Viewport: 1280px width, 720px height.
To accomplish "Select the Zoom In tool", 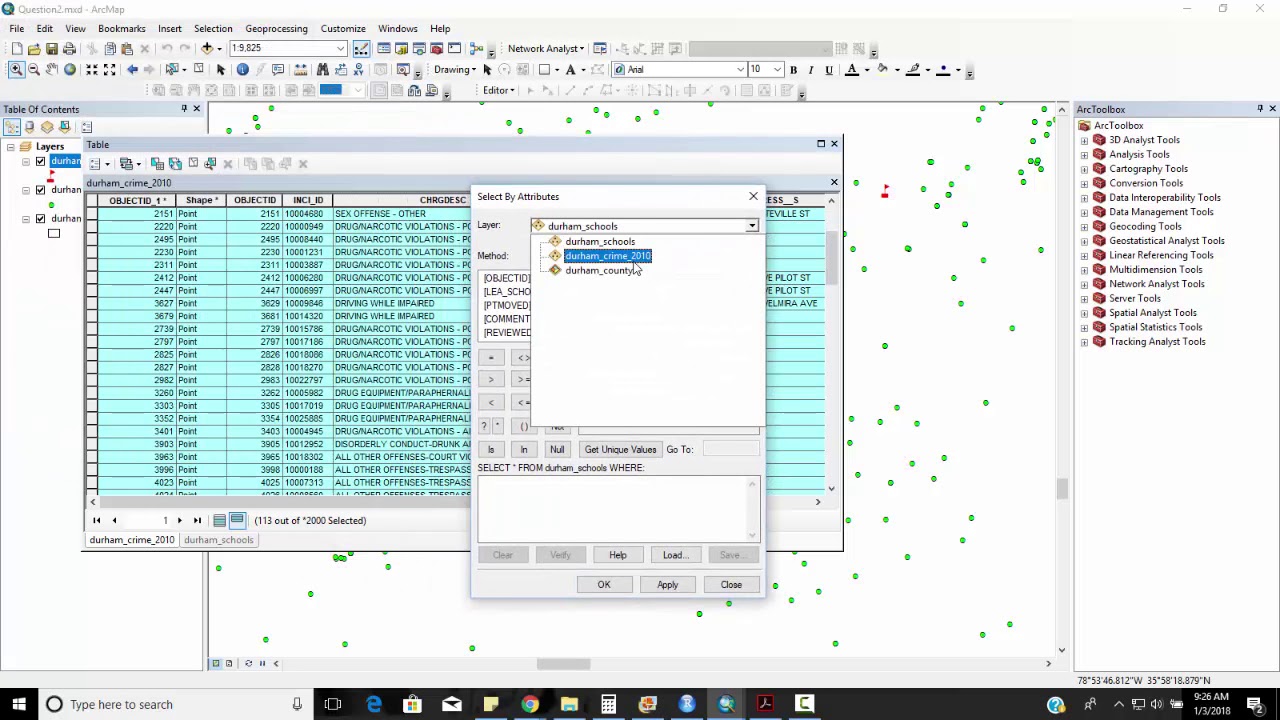I will pos(16,69).
